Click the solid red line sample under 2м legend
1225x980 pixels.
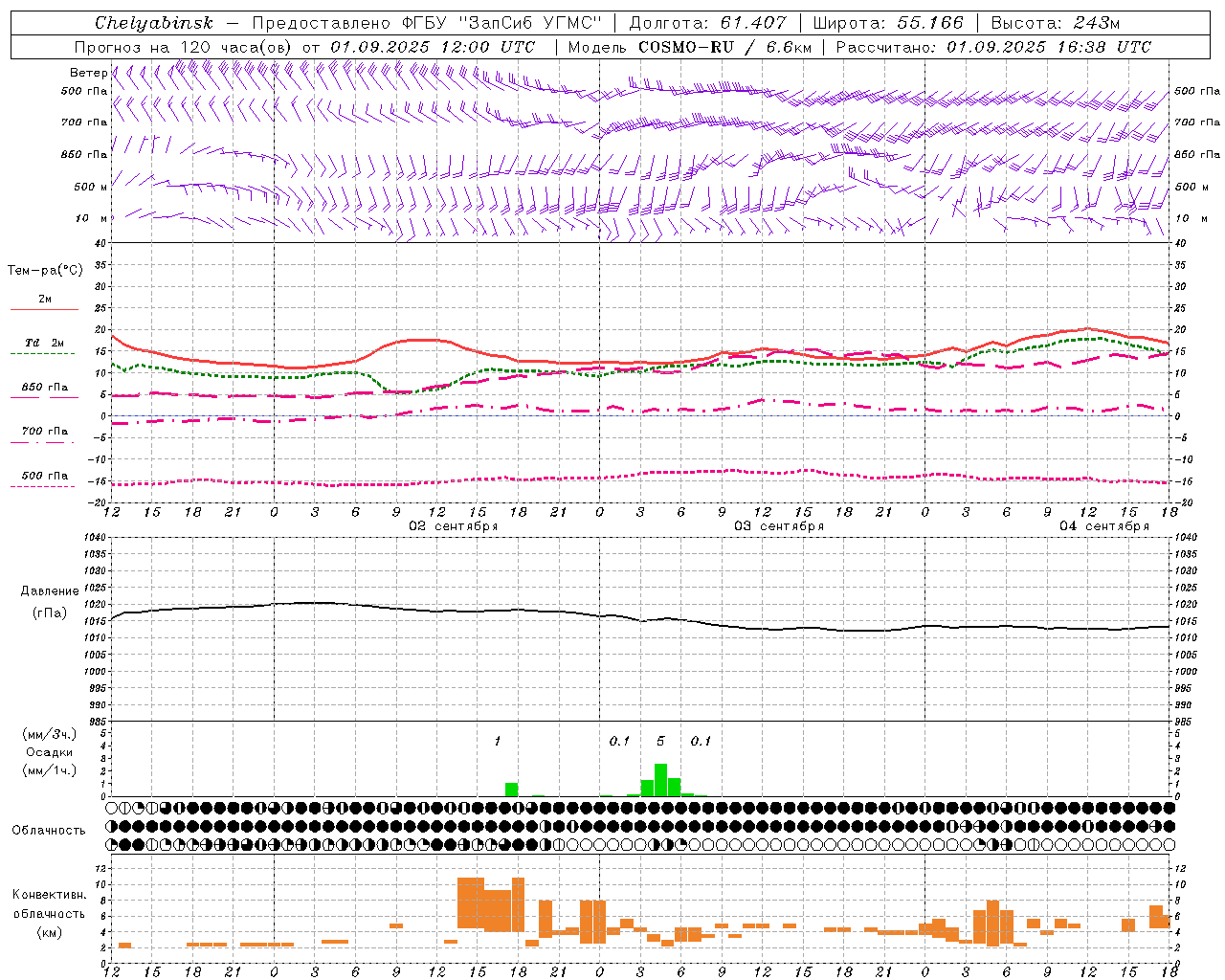pos(44,309)
